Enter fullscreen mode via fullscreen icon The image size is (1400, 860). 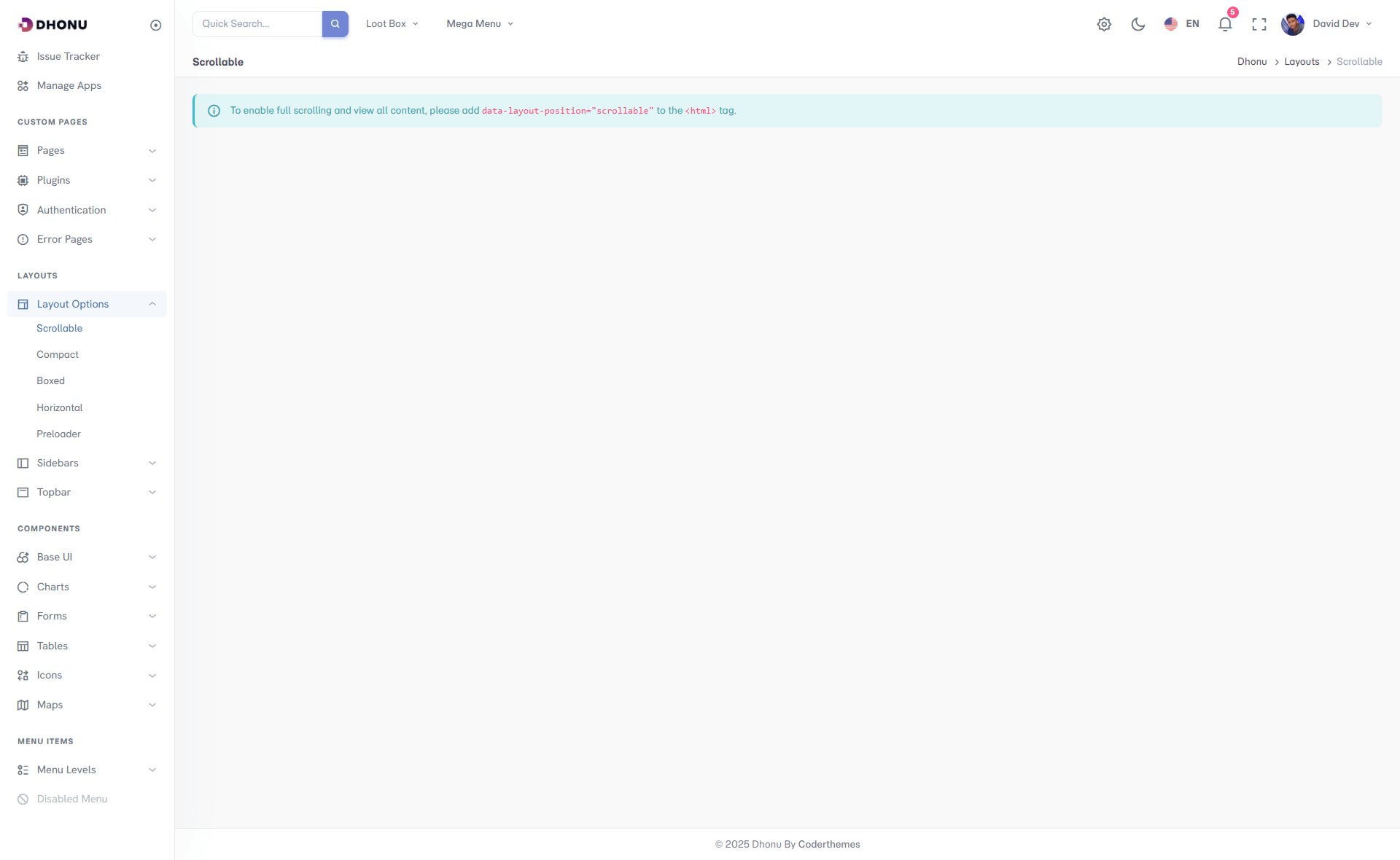coord(1259,24)
